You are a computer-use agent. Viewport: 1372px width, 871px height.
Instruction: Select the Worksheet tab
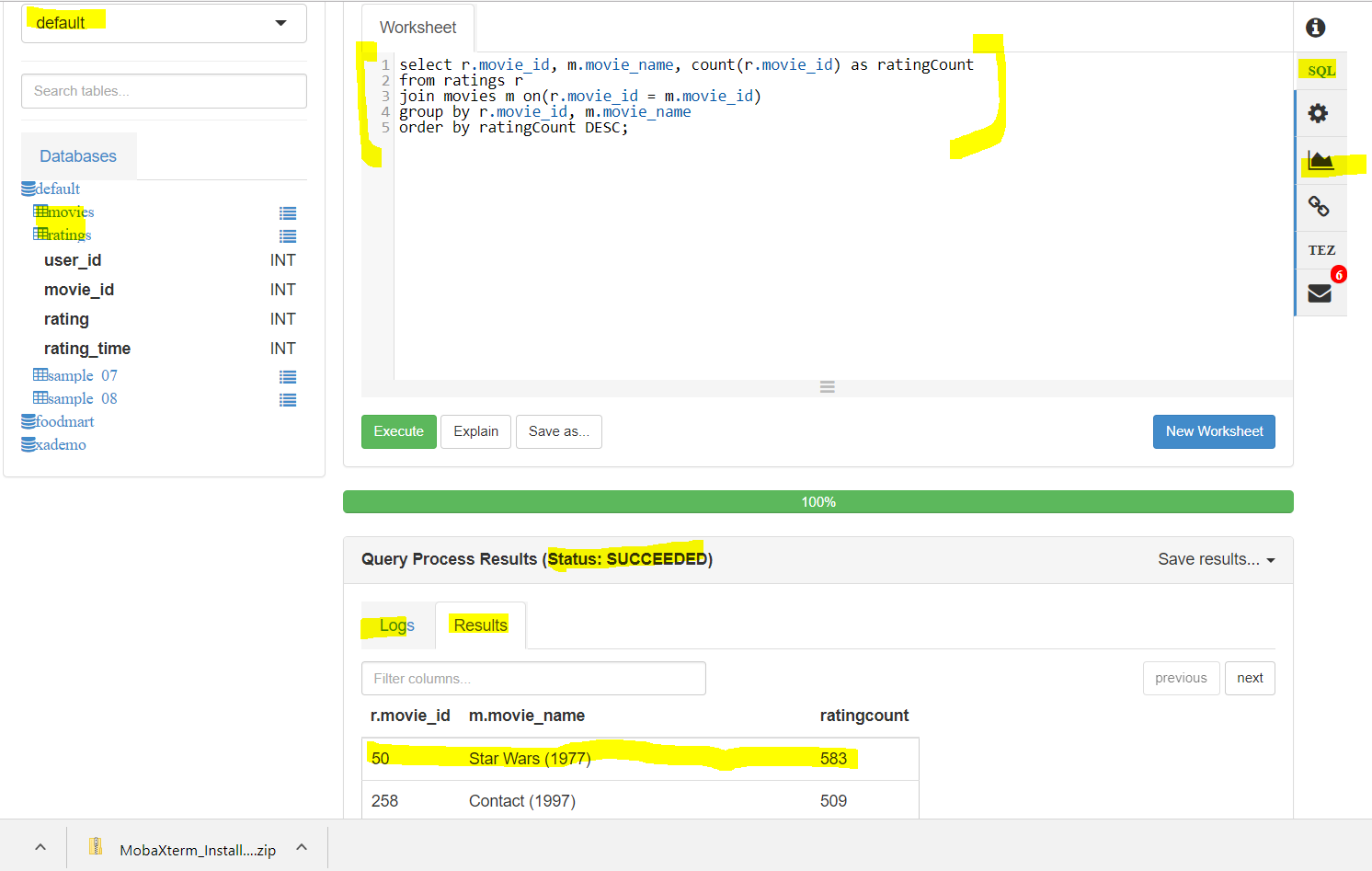coord(417,28)
